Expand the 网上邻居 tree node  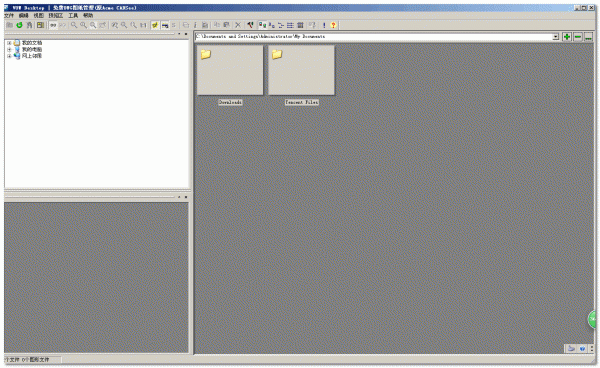tap(9, 56)
